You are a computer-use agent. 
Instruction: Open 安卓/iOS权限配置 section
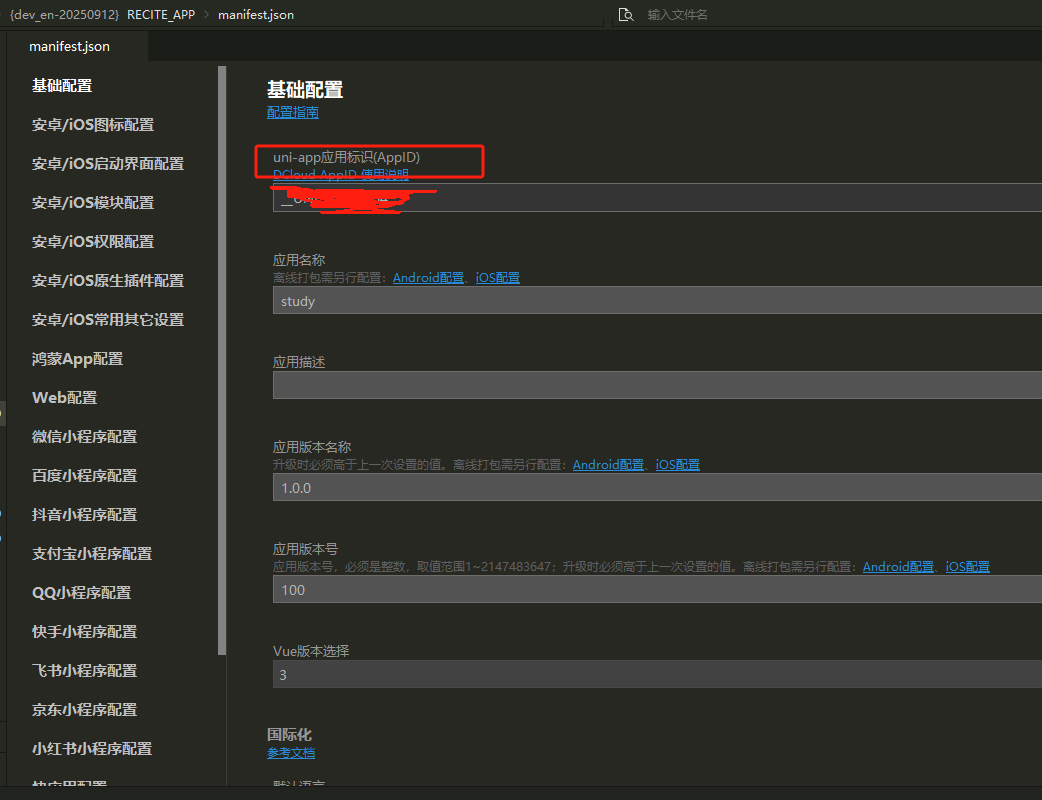click(93, 242)
